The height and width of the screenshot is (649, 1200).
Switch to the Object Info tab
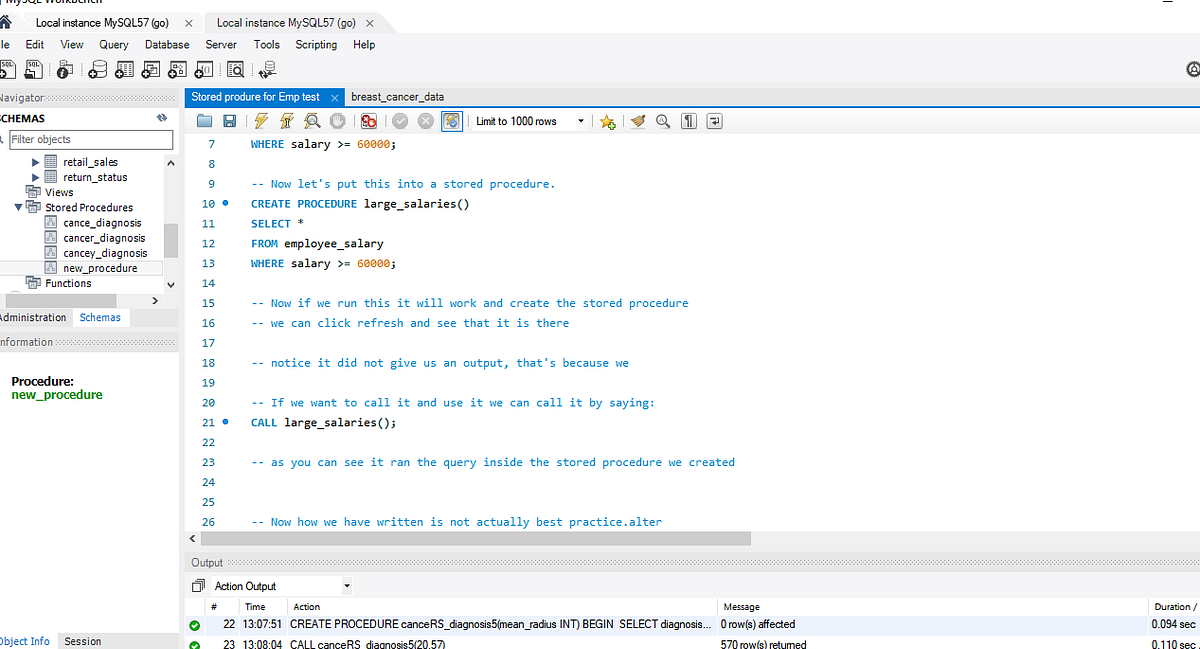[25, 641]
